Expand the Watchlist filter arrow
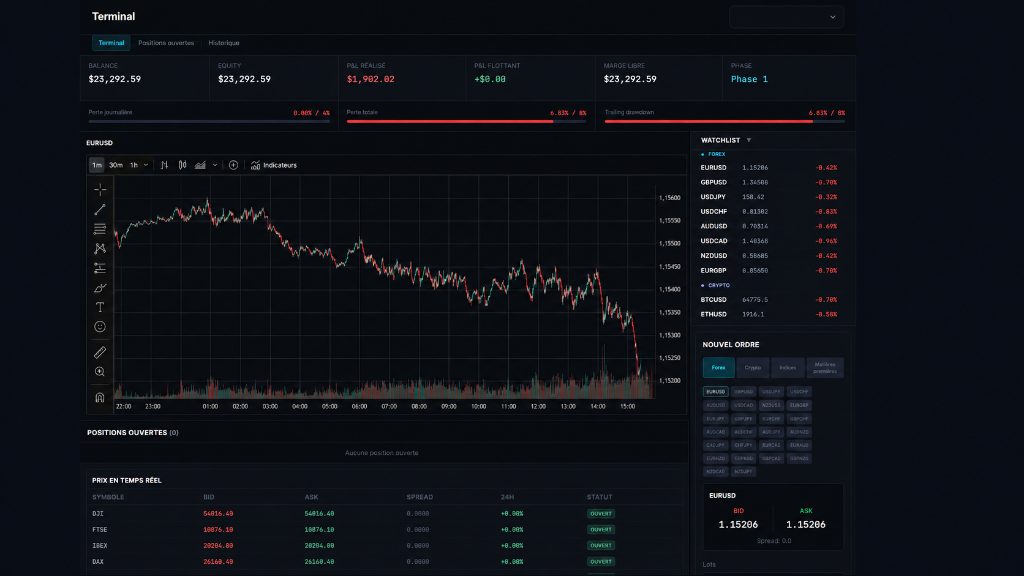The height and width of the screenshot is (576, 1024). click(749, 140)
